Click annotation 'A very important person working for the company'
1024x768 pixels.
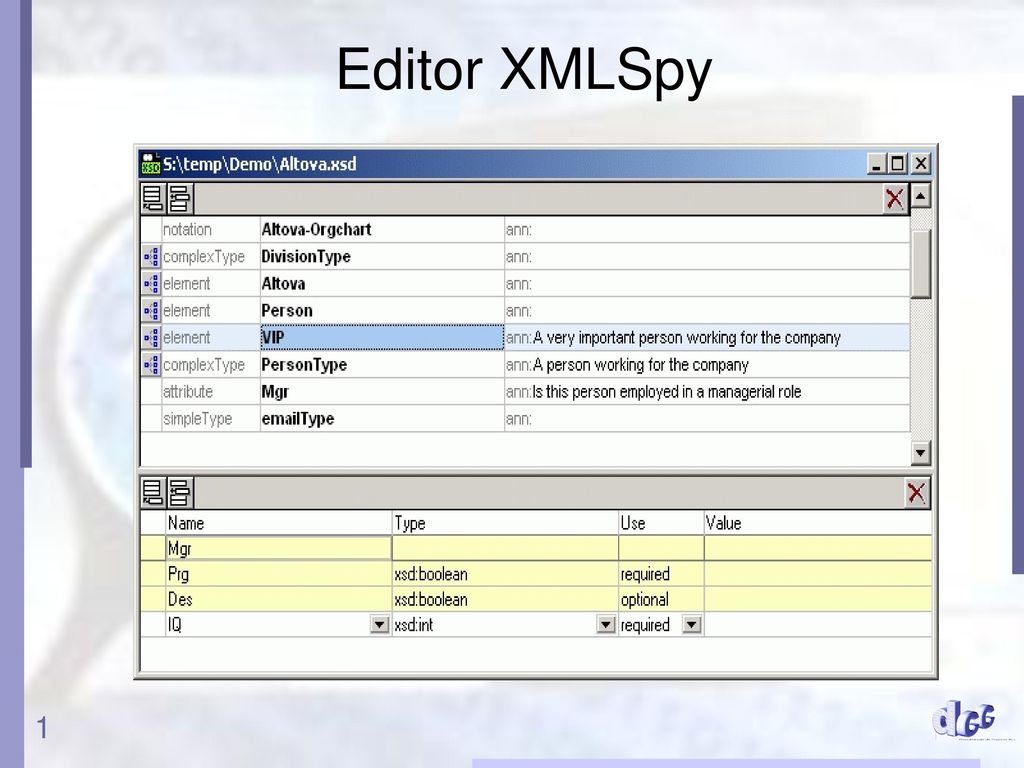686,338
